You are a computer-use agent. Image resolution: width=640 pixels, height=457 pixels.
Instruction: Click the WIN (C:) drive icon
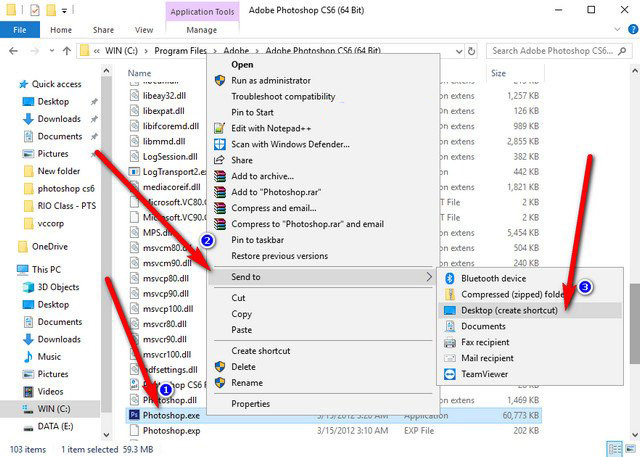pos(28,409)
